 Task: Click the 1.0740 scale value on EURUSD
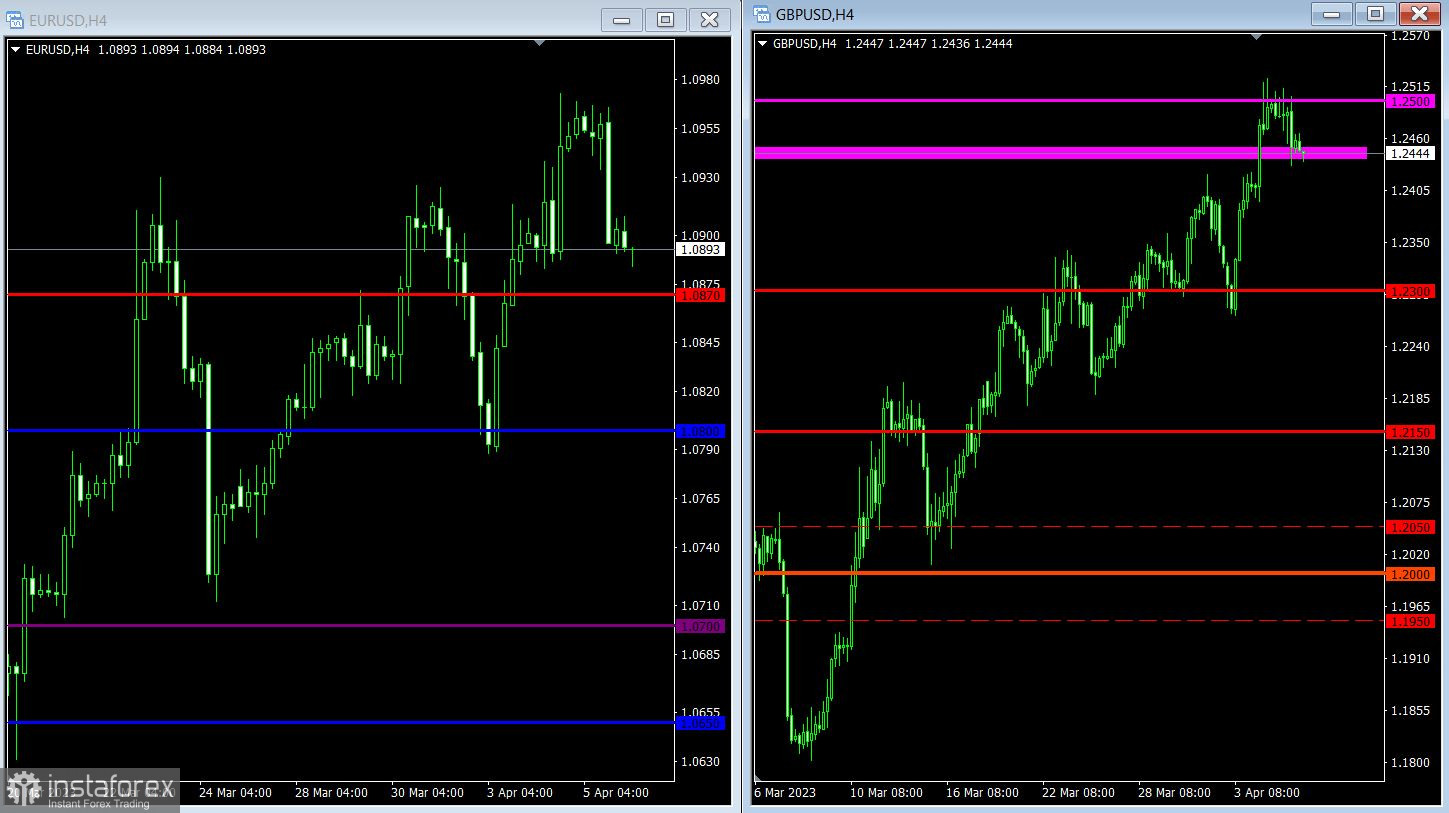tap(701, 548)
